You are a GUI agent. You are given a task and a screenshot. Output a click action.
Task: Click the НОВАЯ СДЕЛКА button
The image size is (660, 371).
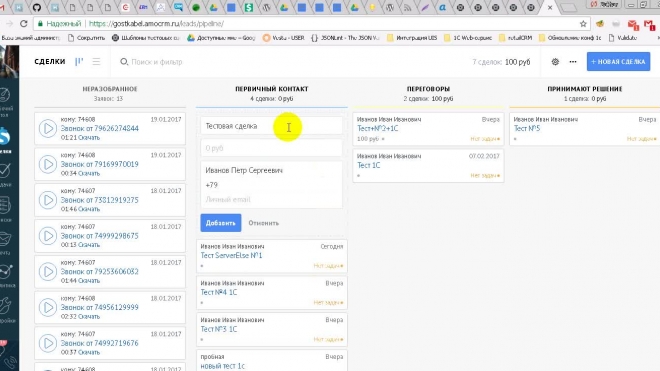click(x=618, y=61)
